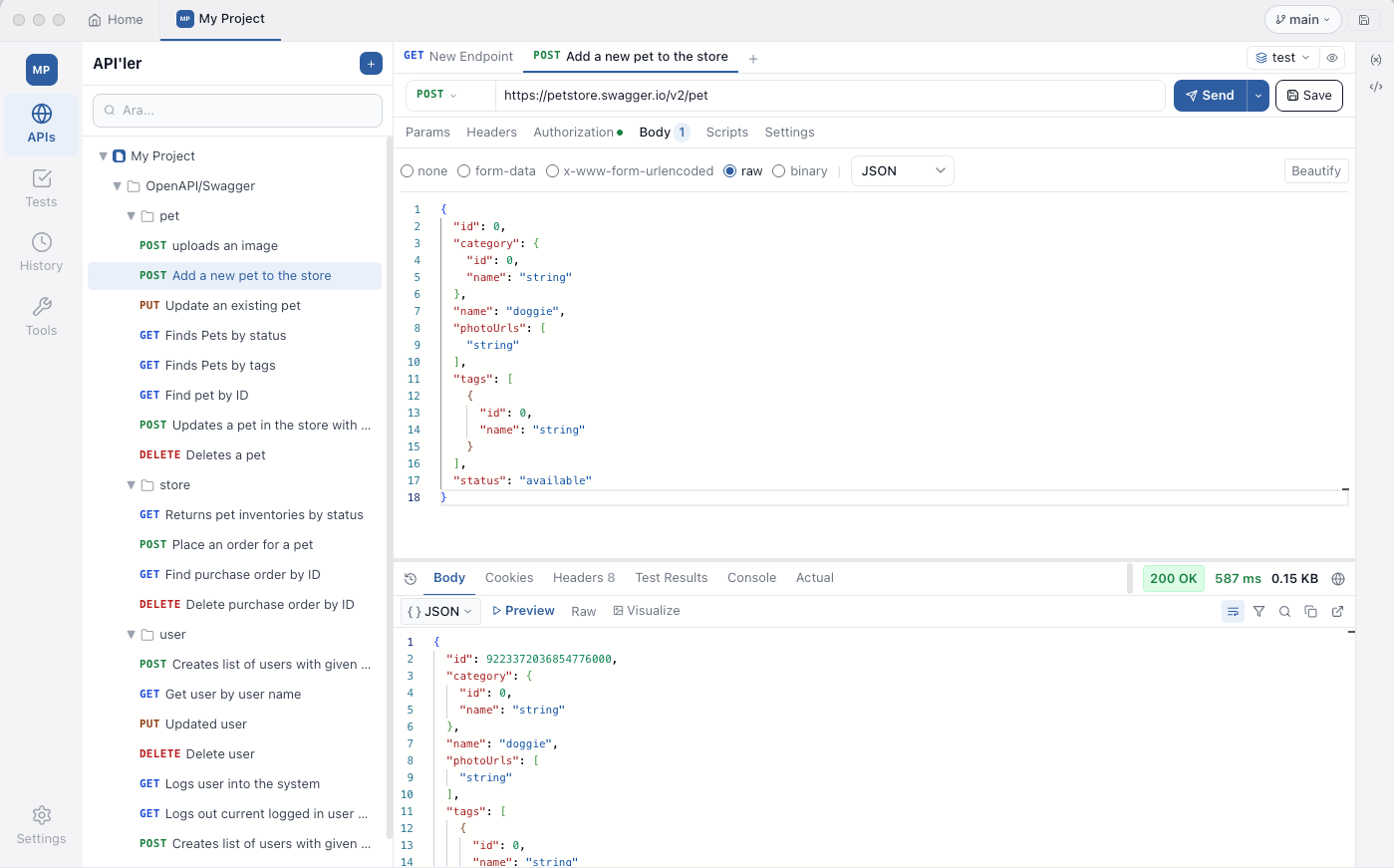Click the store folder icon
This screenshot has width=1394, height=868.
point(147,485)
